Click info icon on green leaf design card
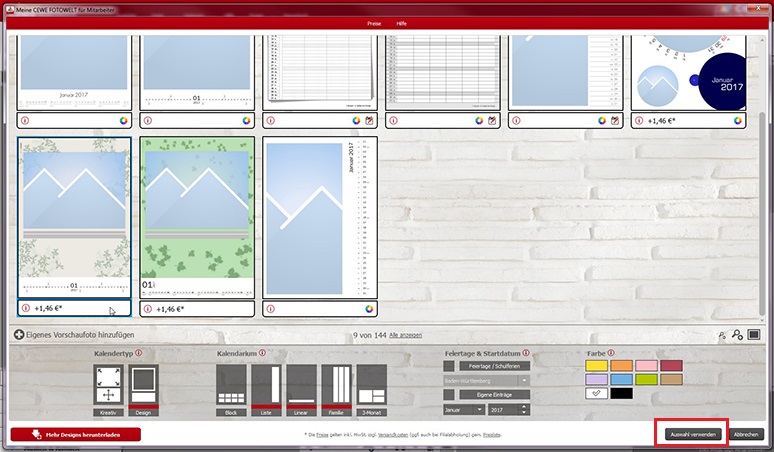 click(148, 309)
